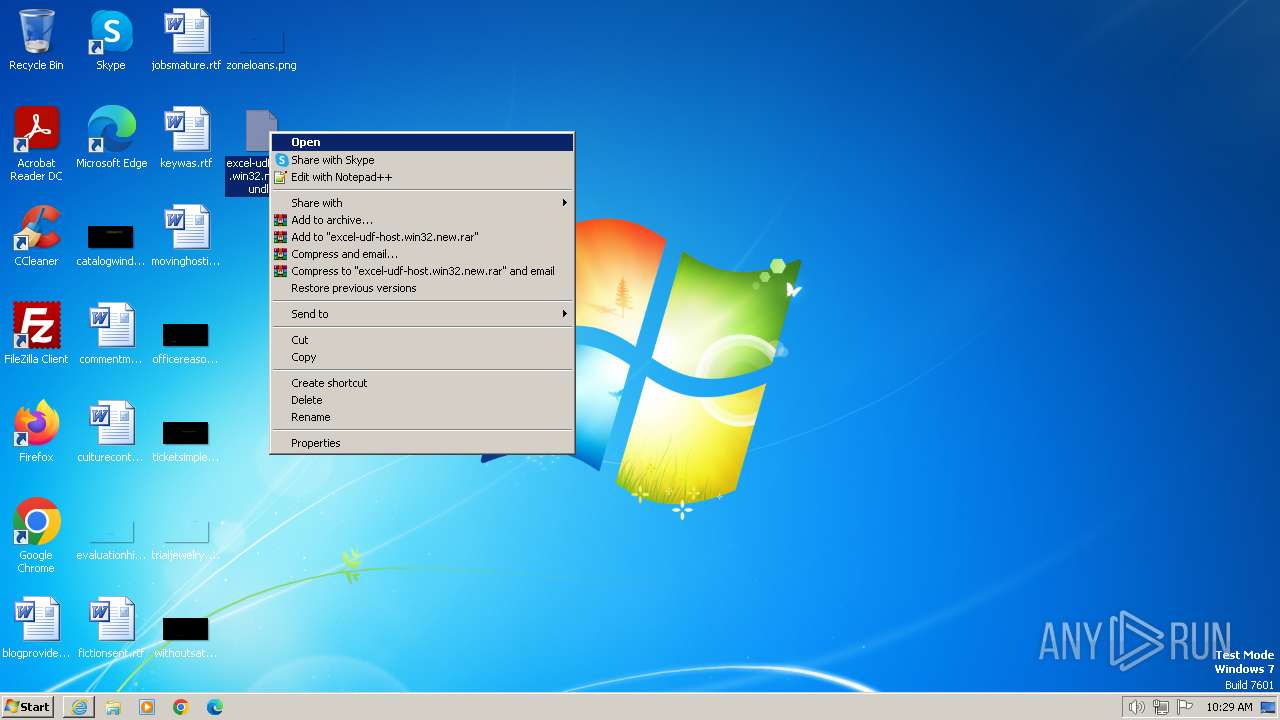
Task: Choose Edit with Notepad++
Action: click(423, 177)
